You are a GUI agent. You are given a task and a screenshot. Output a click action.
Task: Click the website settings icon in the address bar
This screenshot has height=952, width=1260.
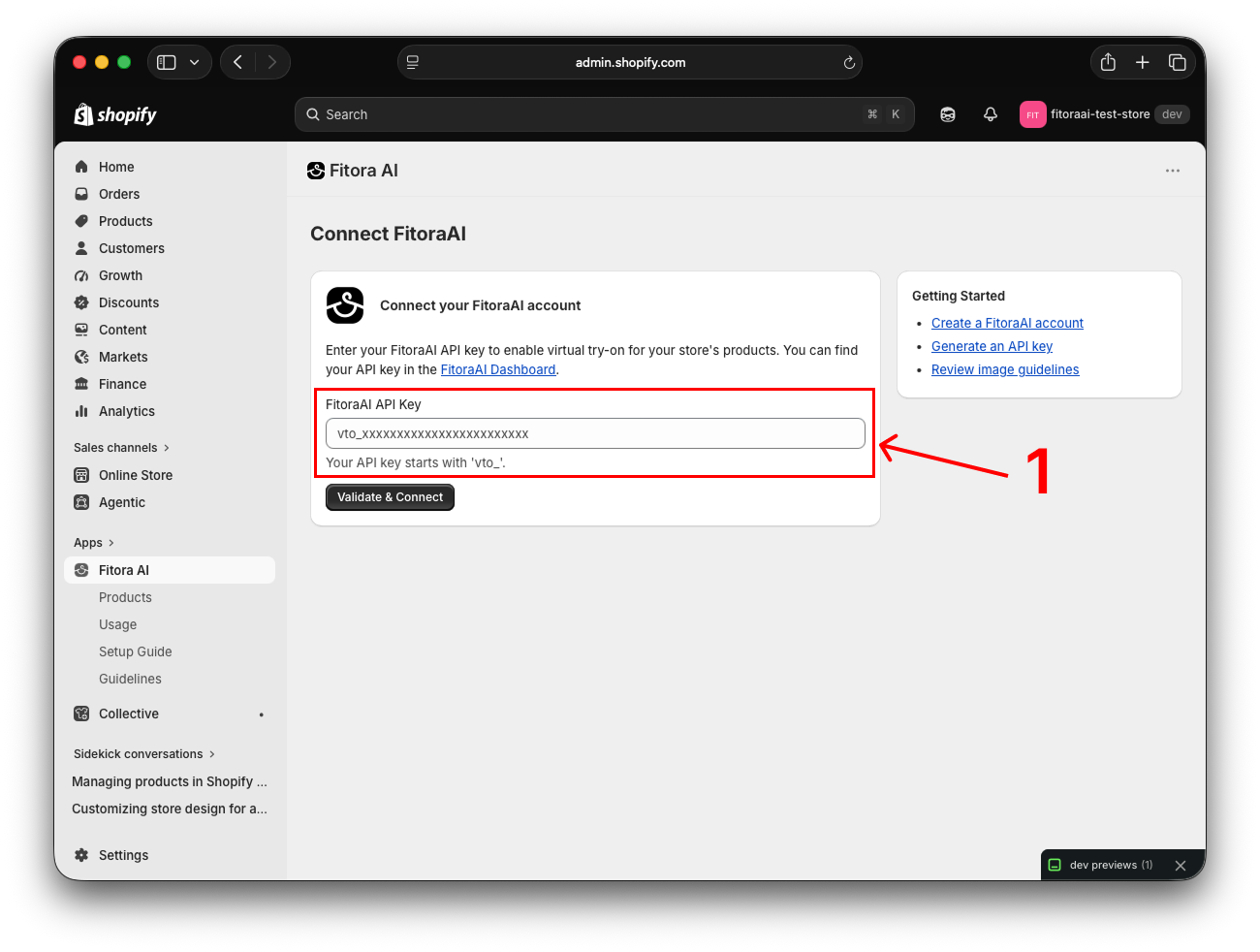point(413,62)
